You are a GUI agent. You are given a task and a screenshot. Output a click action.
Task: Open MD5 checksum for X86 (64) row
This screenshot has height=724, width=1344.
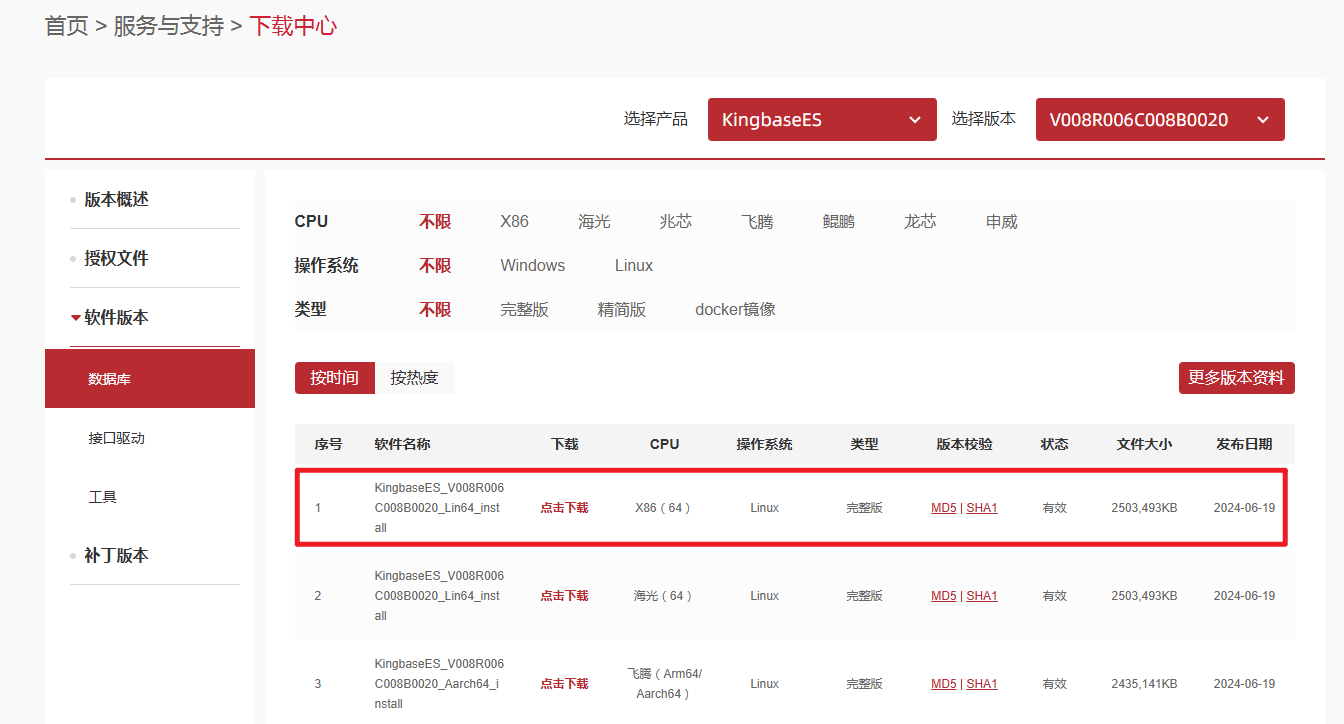(x=944, y=508)
